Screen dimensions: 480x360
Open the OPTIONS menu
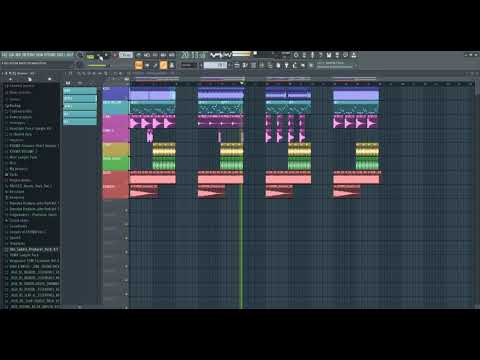click(50, 55)
